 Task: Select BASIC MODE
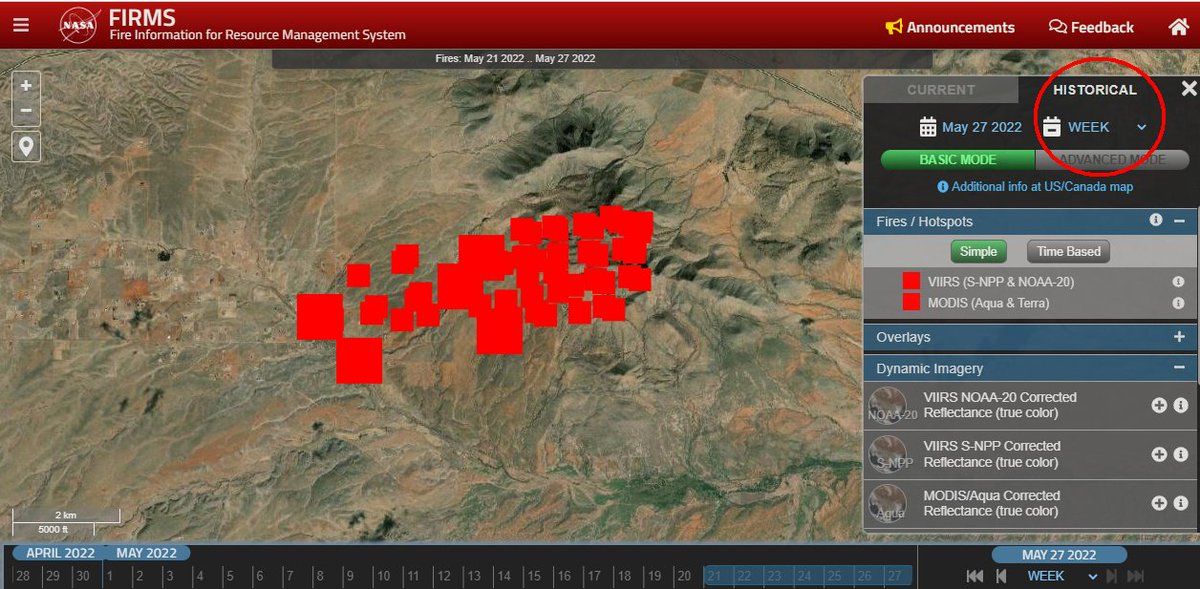pyautogui.click(x=958, y=159)
